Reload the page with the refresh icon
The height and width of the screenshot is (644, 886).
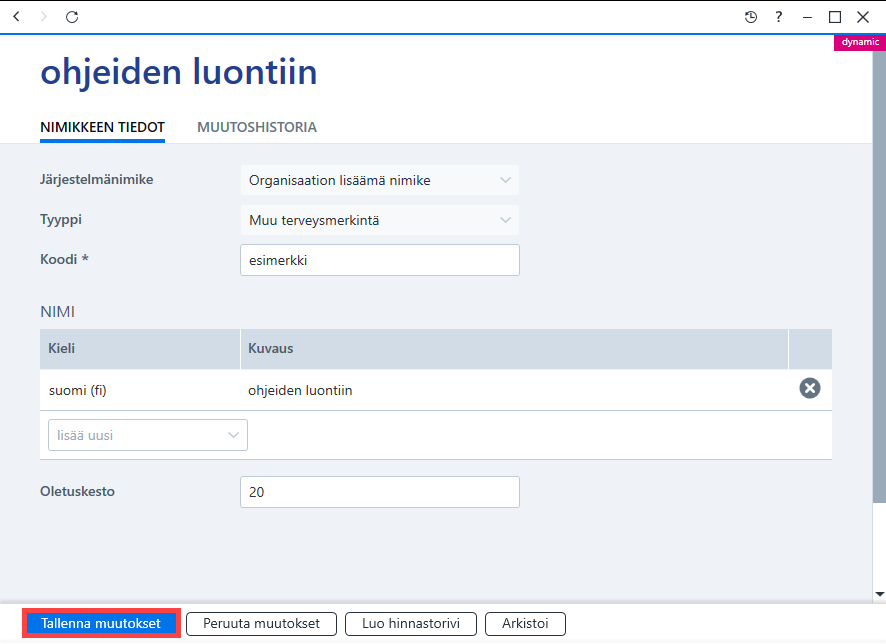pyautogui.click(x=72, y=17)
